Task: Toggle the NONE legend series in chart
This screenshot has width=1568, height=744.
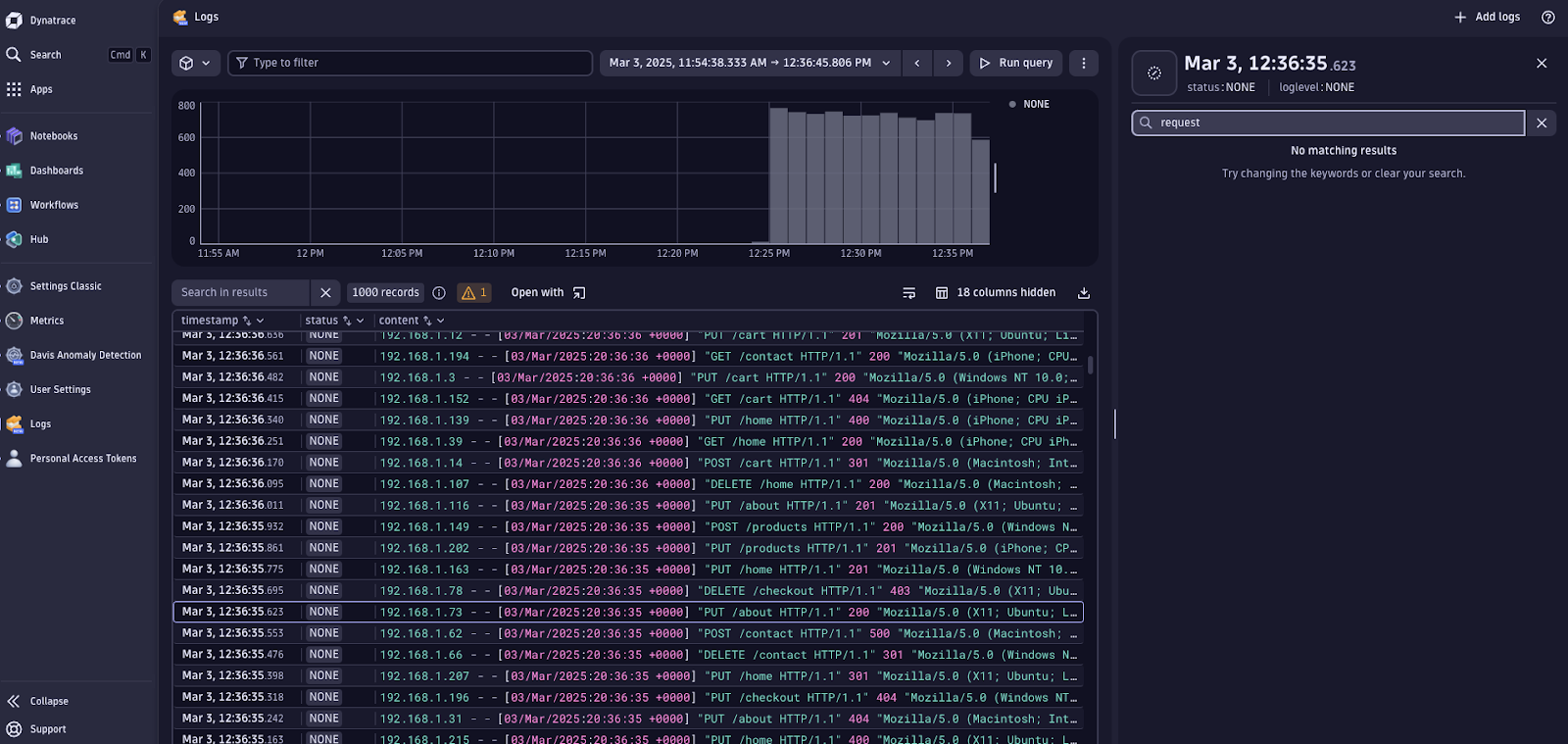Action: (x=1029, y=104)
